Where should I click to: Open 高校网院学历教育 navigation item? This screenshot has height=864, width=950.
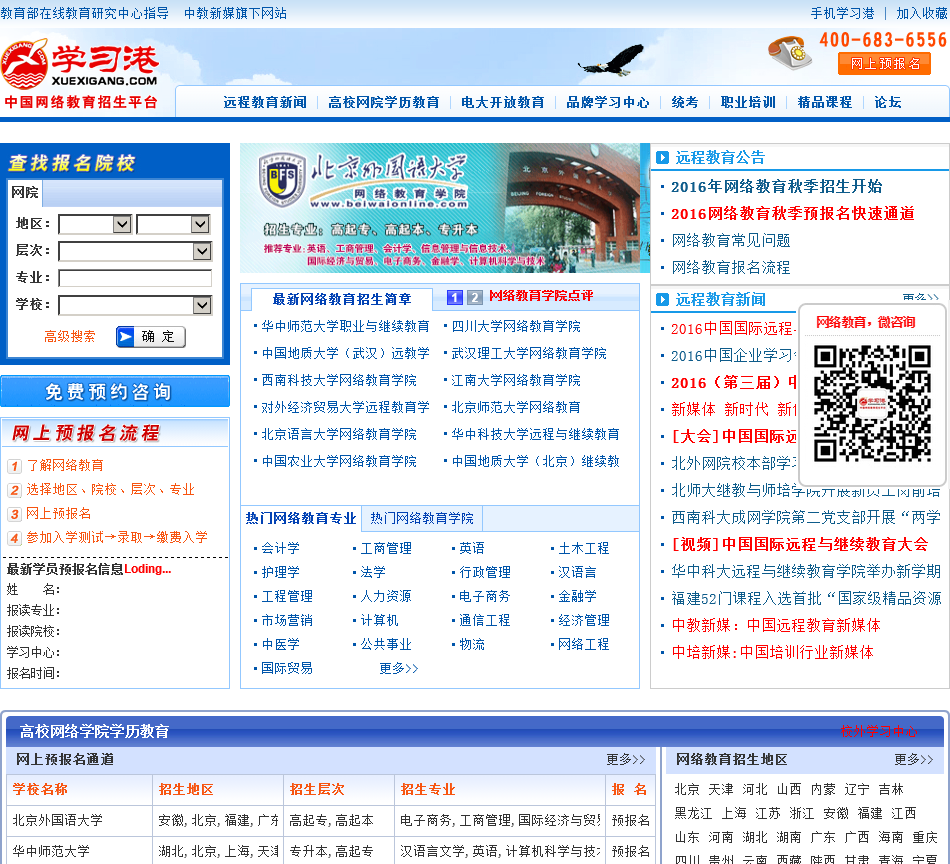(384, 102)
